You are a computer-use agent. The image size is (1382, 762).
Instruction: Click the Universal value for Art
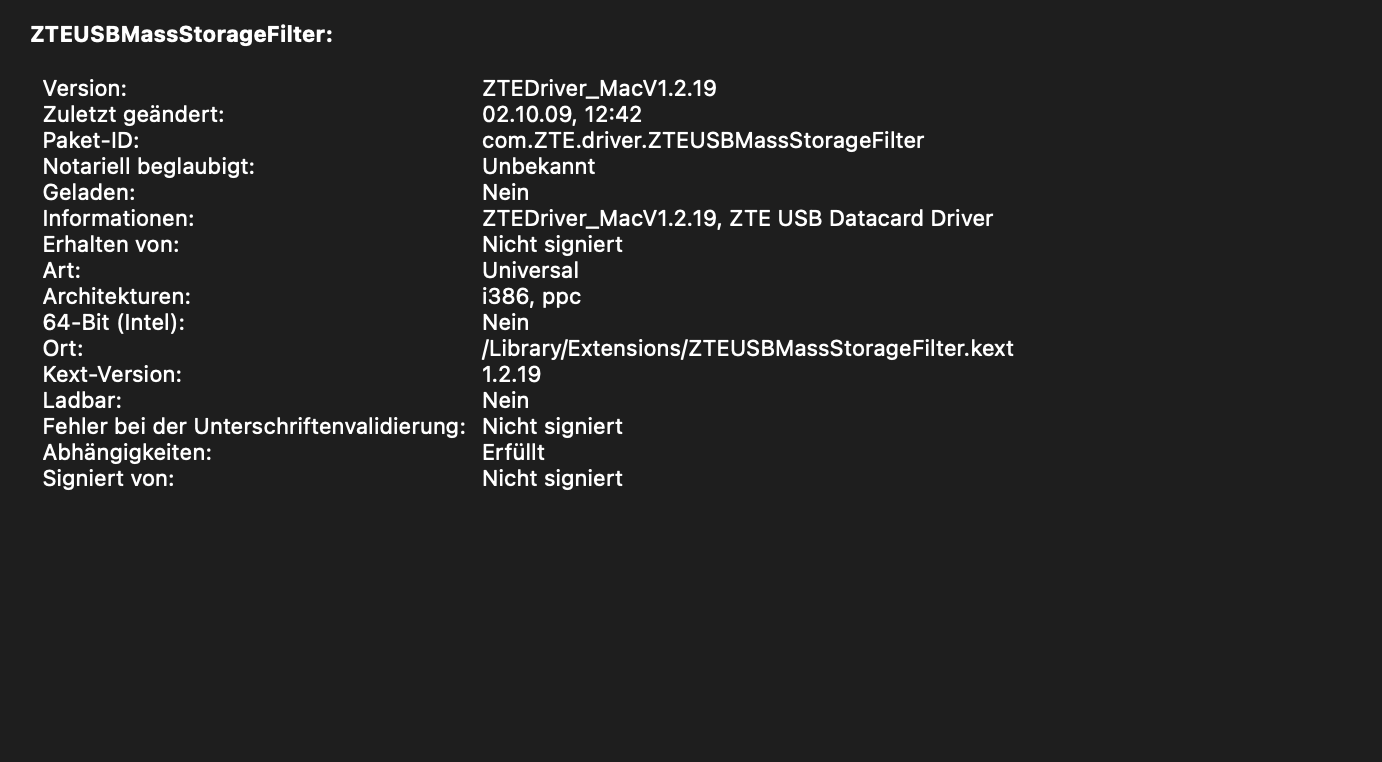tap(530, 270)
